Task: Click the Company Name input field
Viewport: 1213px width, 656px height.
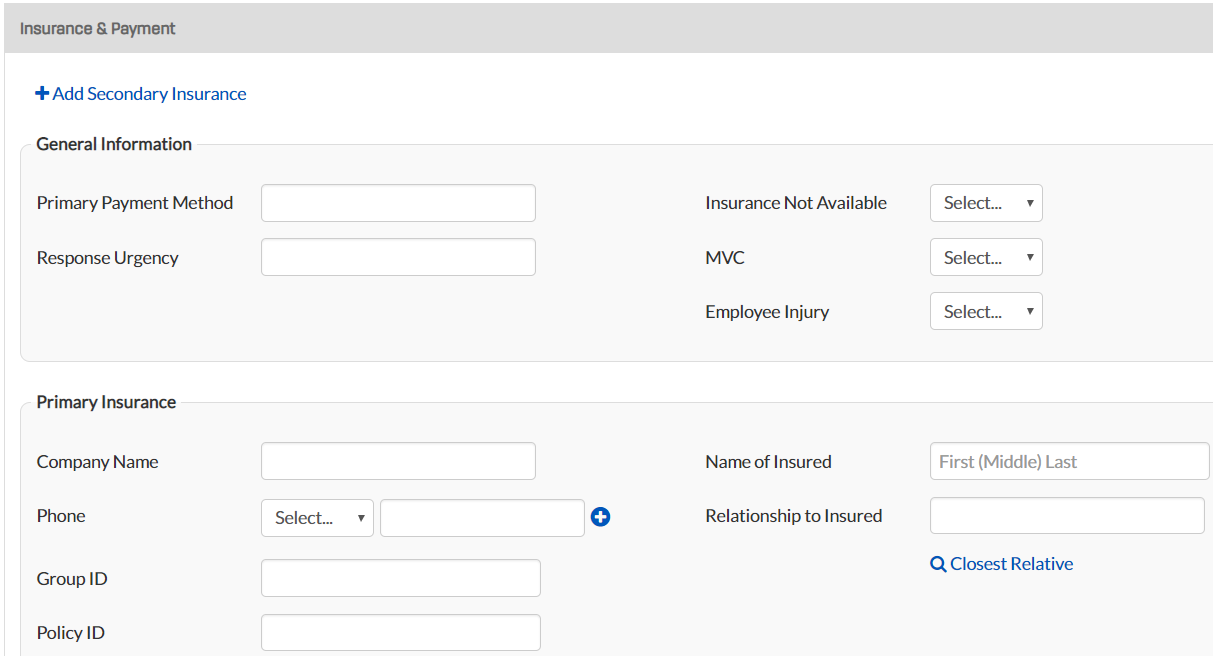Action: 398,461
